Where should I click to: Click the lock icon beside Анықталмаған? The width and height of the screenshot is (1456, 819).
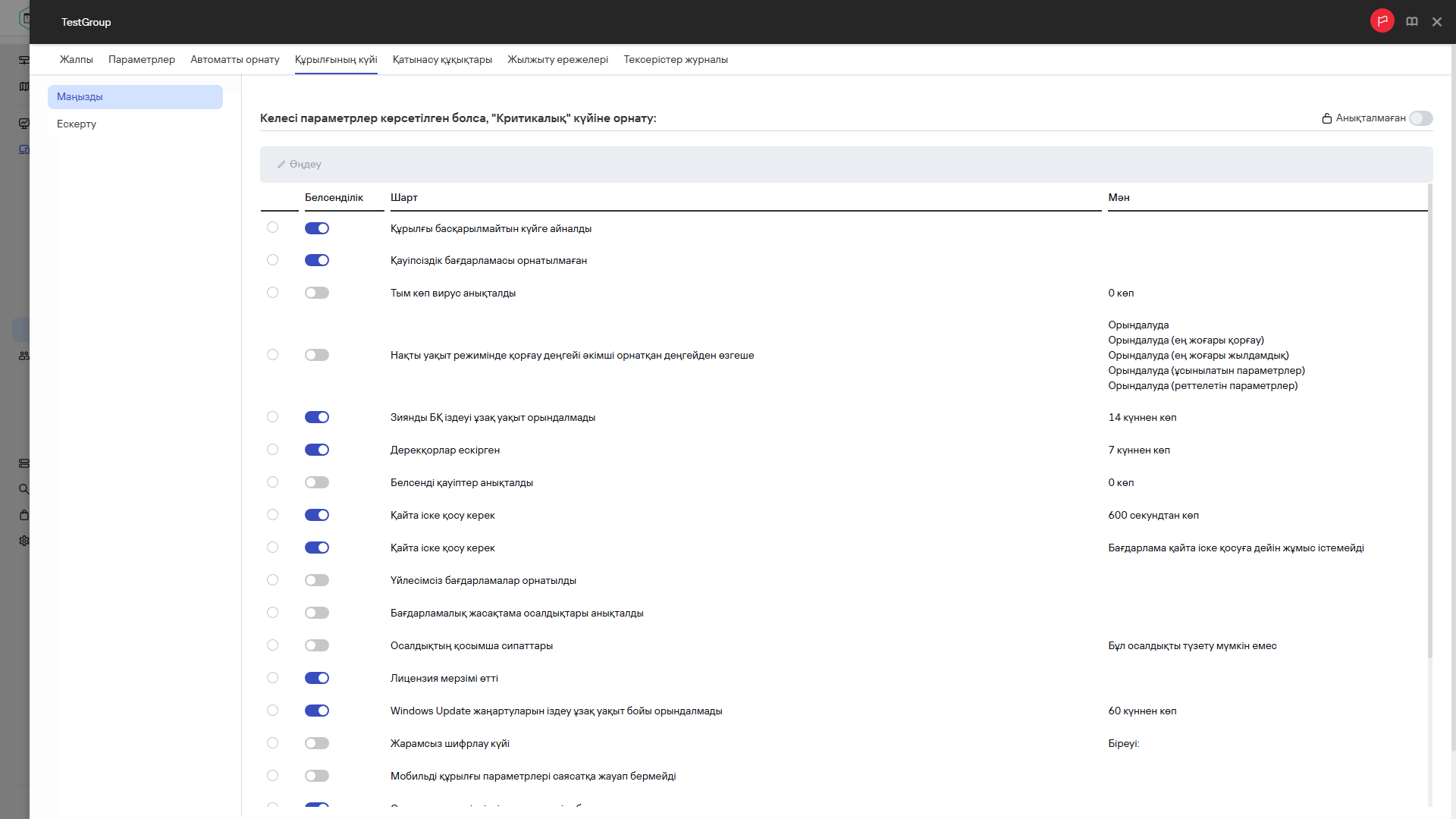(1326, 118)
